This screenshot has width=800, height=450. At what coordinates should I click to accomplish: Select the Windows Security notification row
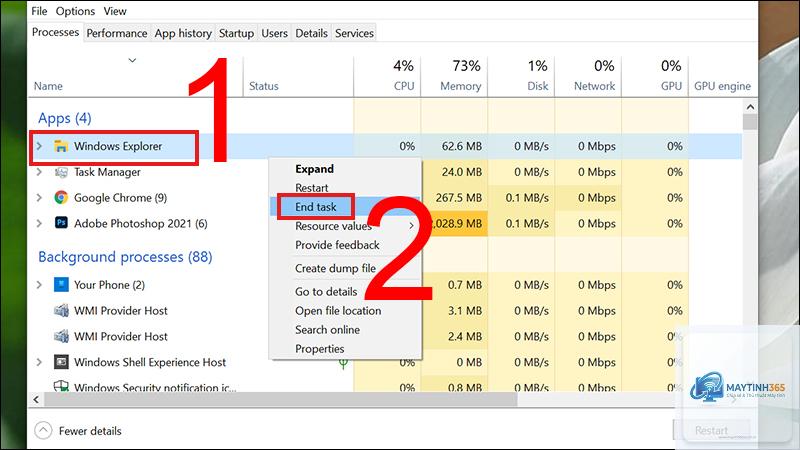pyautogui.click(x=155, y=387)
